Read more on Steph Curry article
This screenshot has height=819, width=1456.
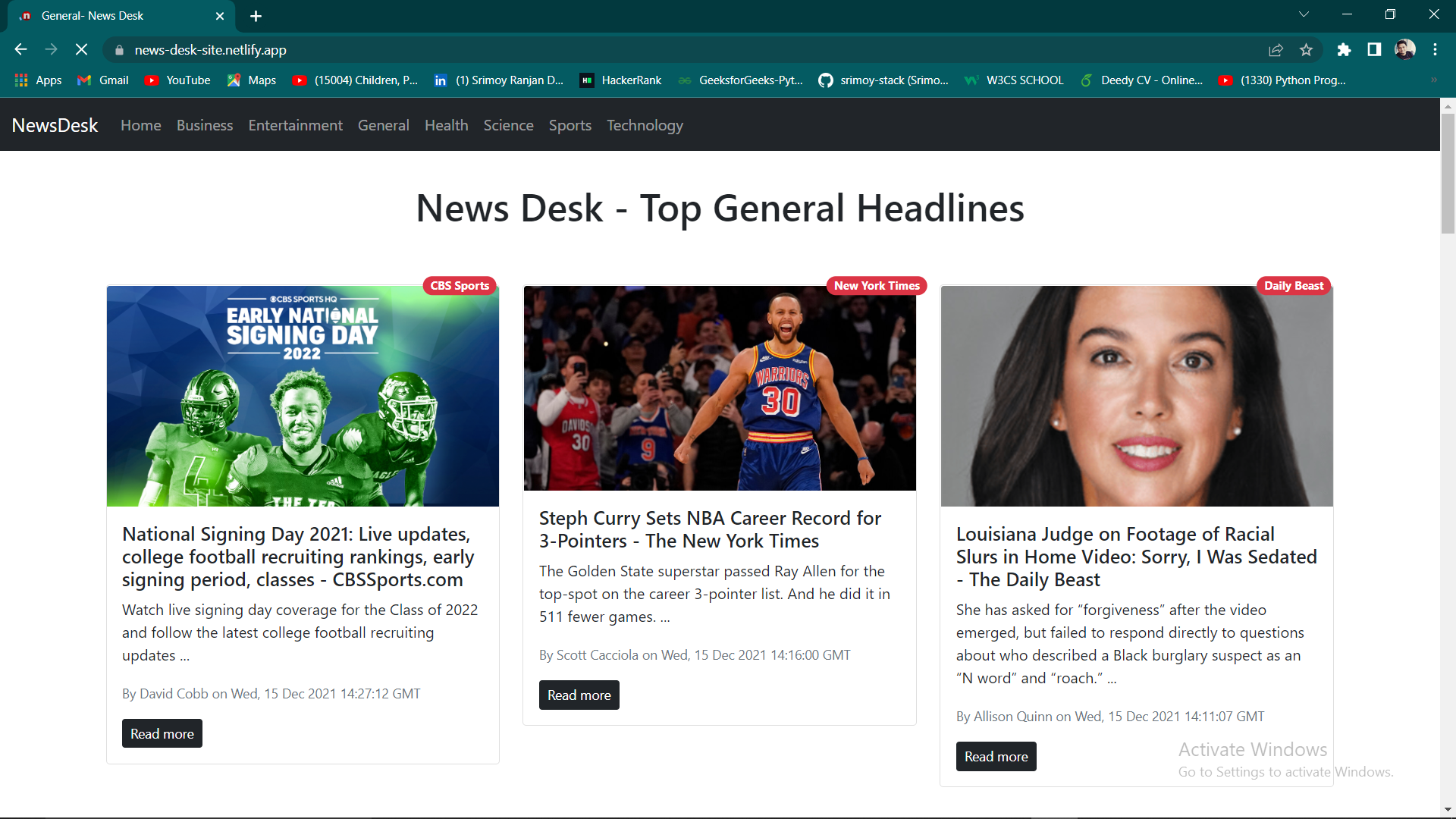point(579,695)
